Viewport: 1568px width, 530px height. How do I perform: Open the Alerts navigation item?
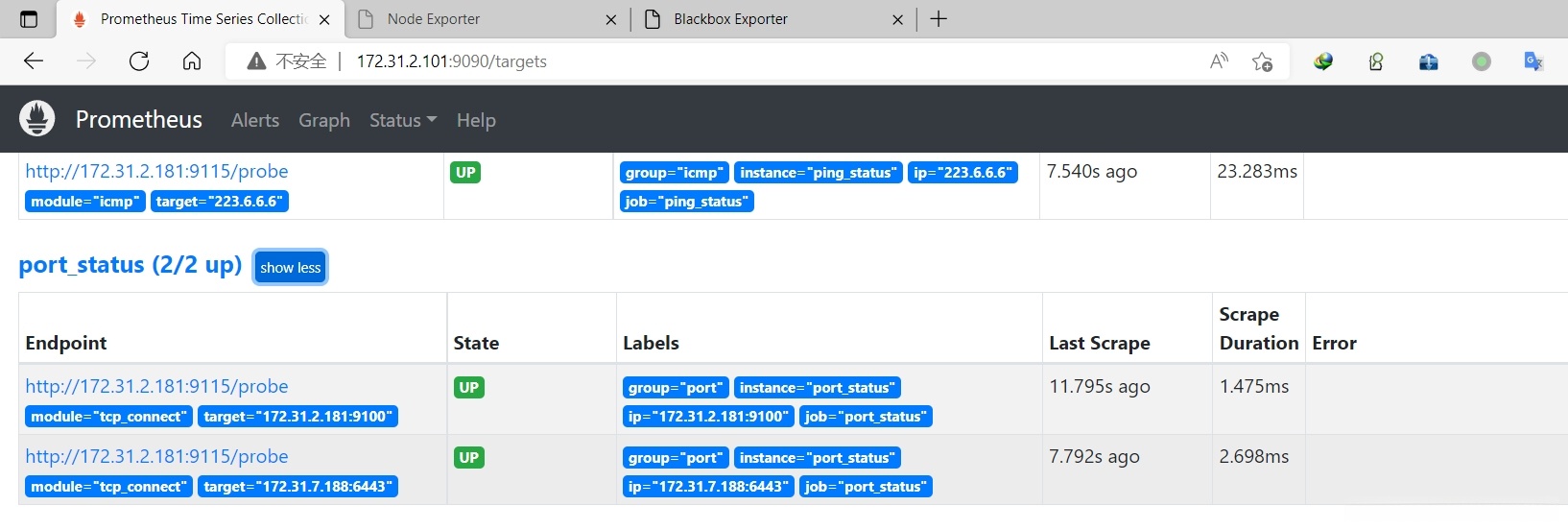pyautogui.click(x=255, y=120)
